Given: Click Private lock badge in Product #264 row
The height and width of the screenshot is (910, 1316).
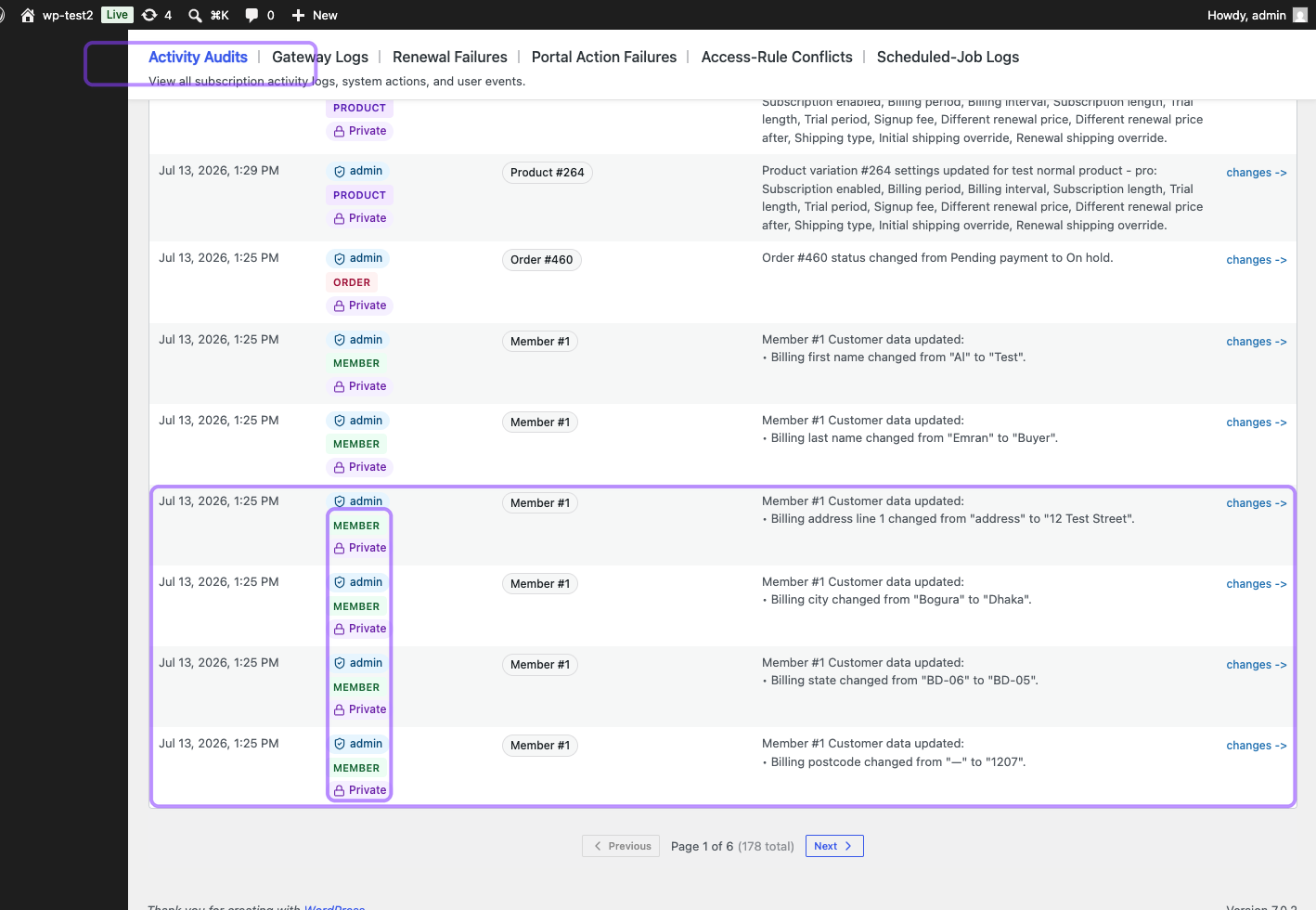Looking at the screenshot, I should pyautogui.click(x=360, y=218).
